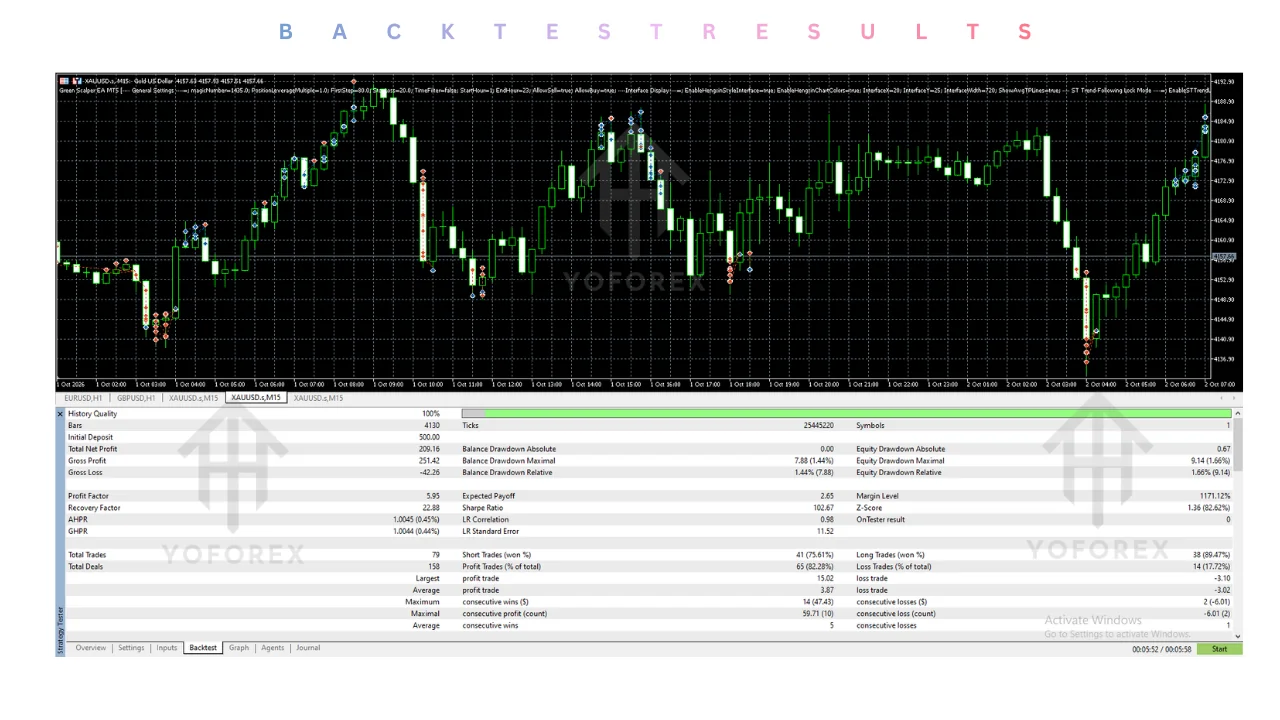
Task: Select the "Long Trades (won %)" label
Action: click(x=890, y=555)
